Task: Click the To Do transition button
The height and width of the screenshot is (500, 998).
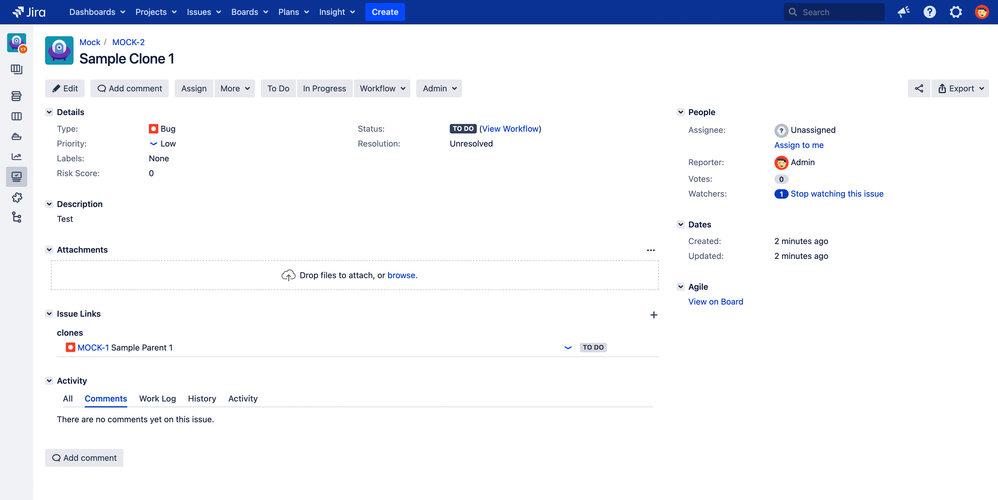Action: (x=278, y=88)
